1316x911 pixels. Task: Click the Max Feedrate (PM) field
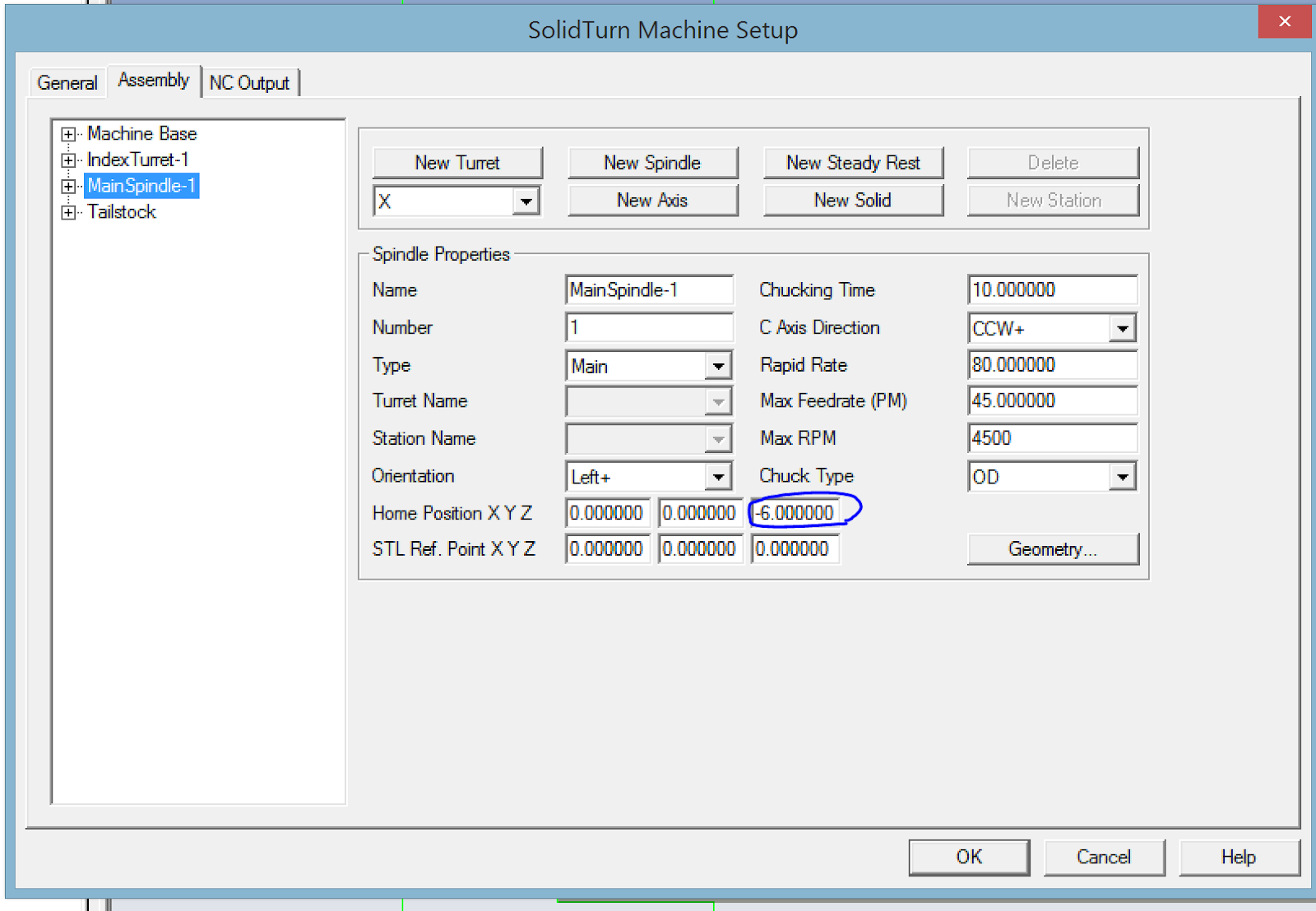tap(1053, 401)
